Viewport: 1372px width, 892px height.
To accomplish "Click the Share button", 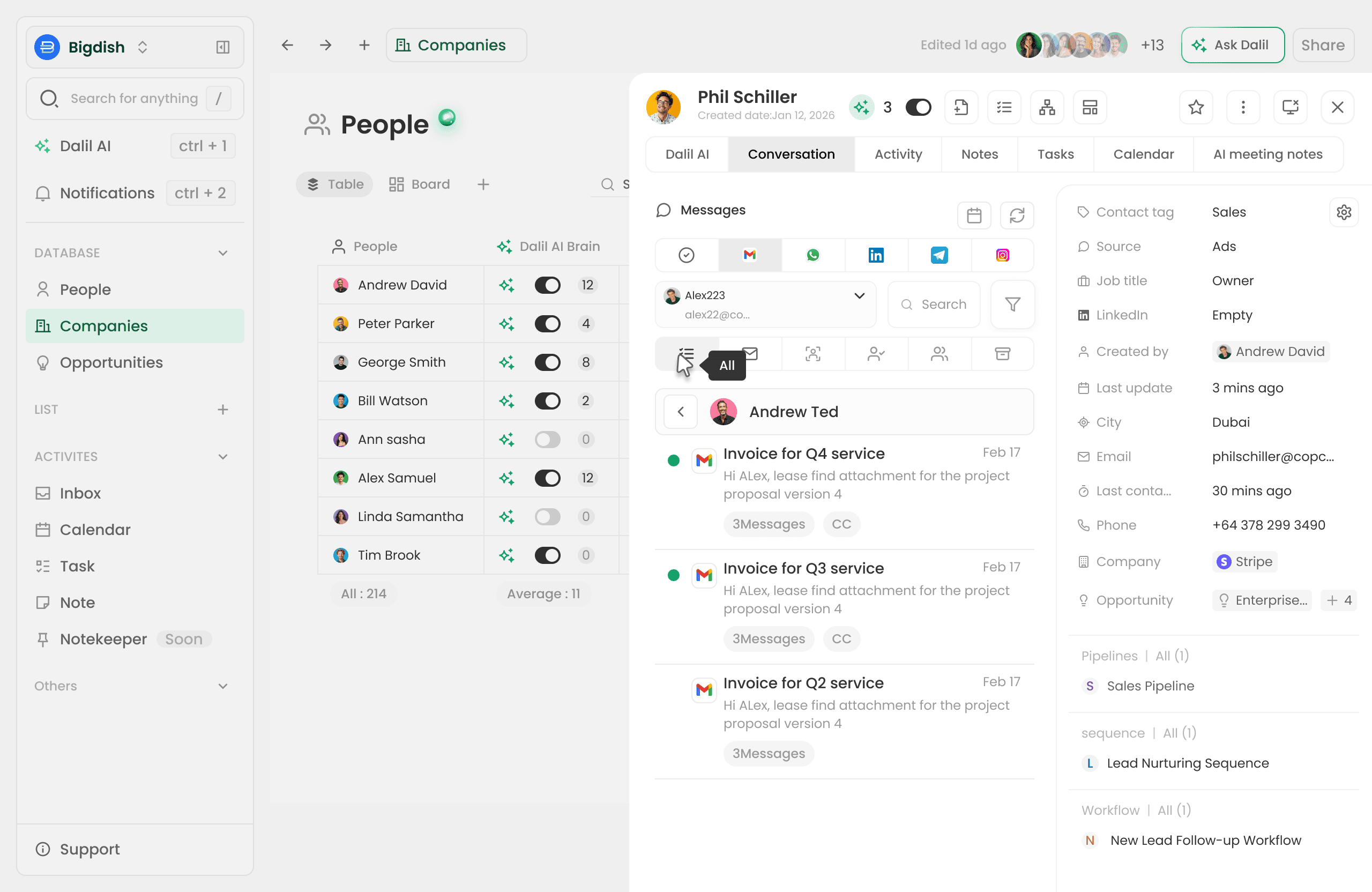I will 1322,45.
